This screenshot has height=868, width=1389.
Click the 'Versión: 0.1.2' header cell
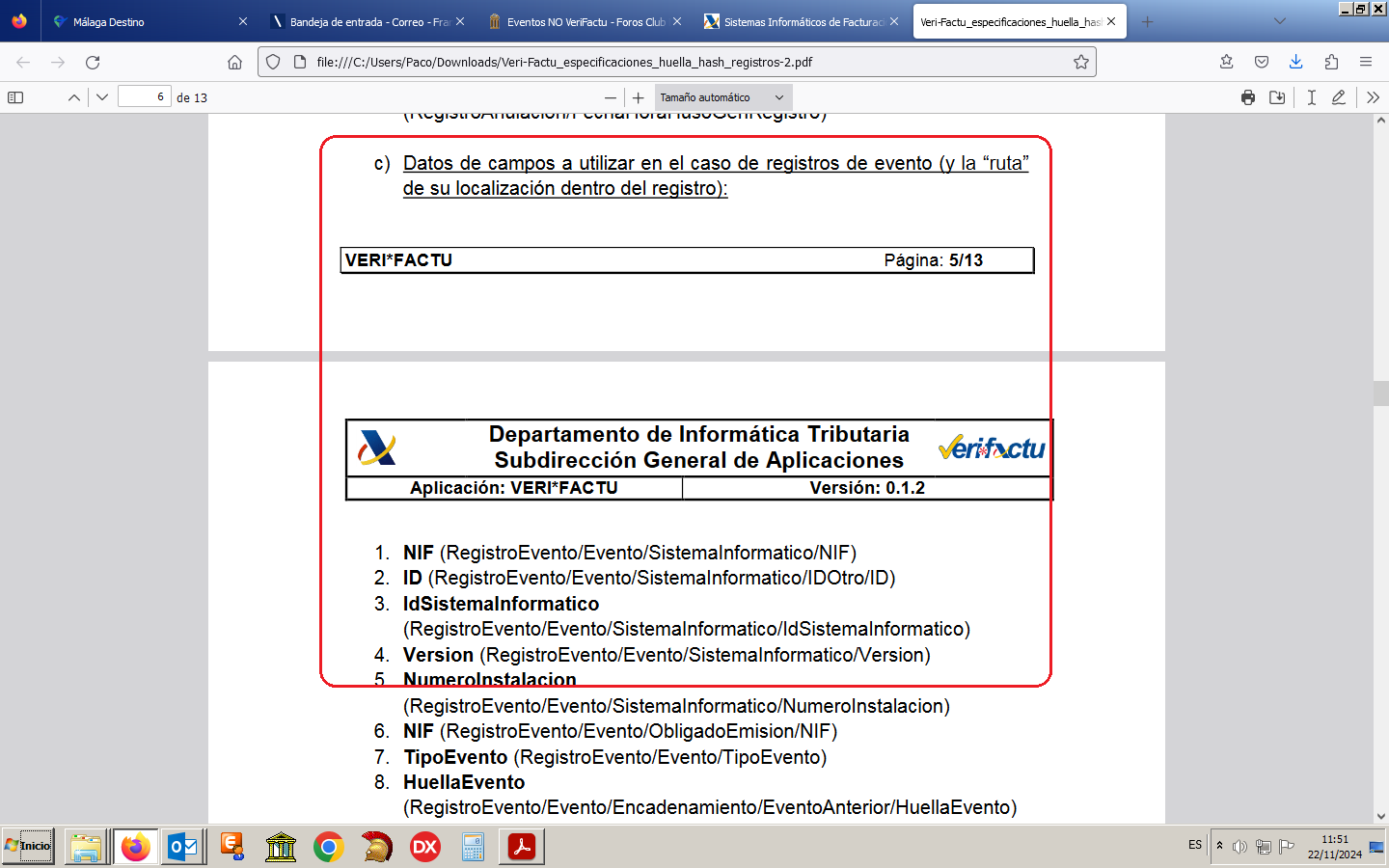(x=867, y=488)
